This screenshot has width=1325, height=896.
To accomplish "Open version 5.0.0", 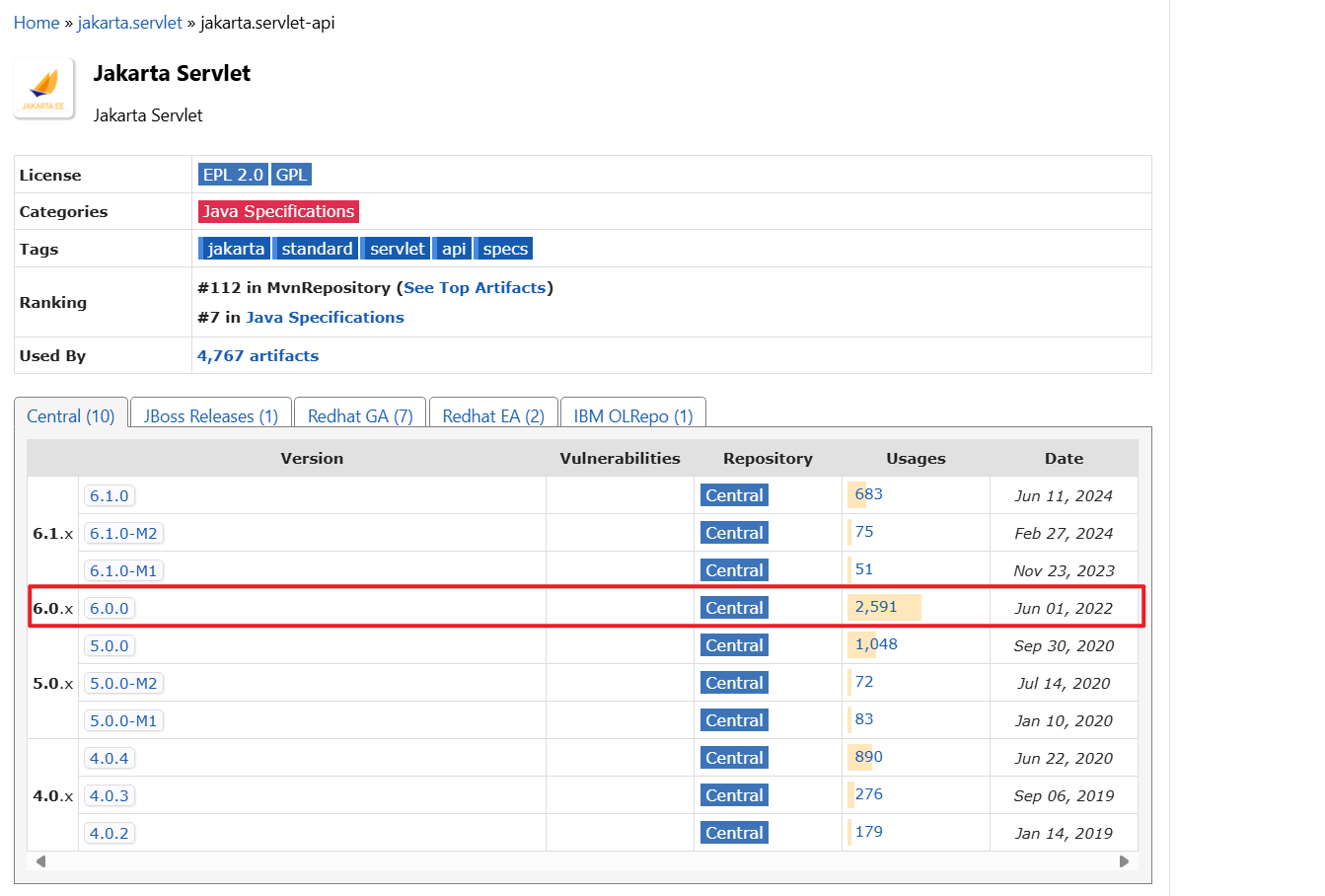I will click(109, 646).
